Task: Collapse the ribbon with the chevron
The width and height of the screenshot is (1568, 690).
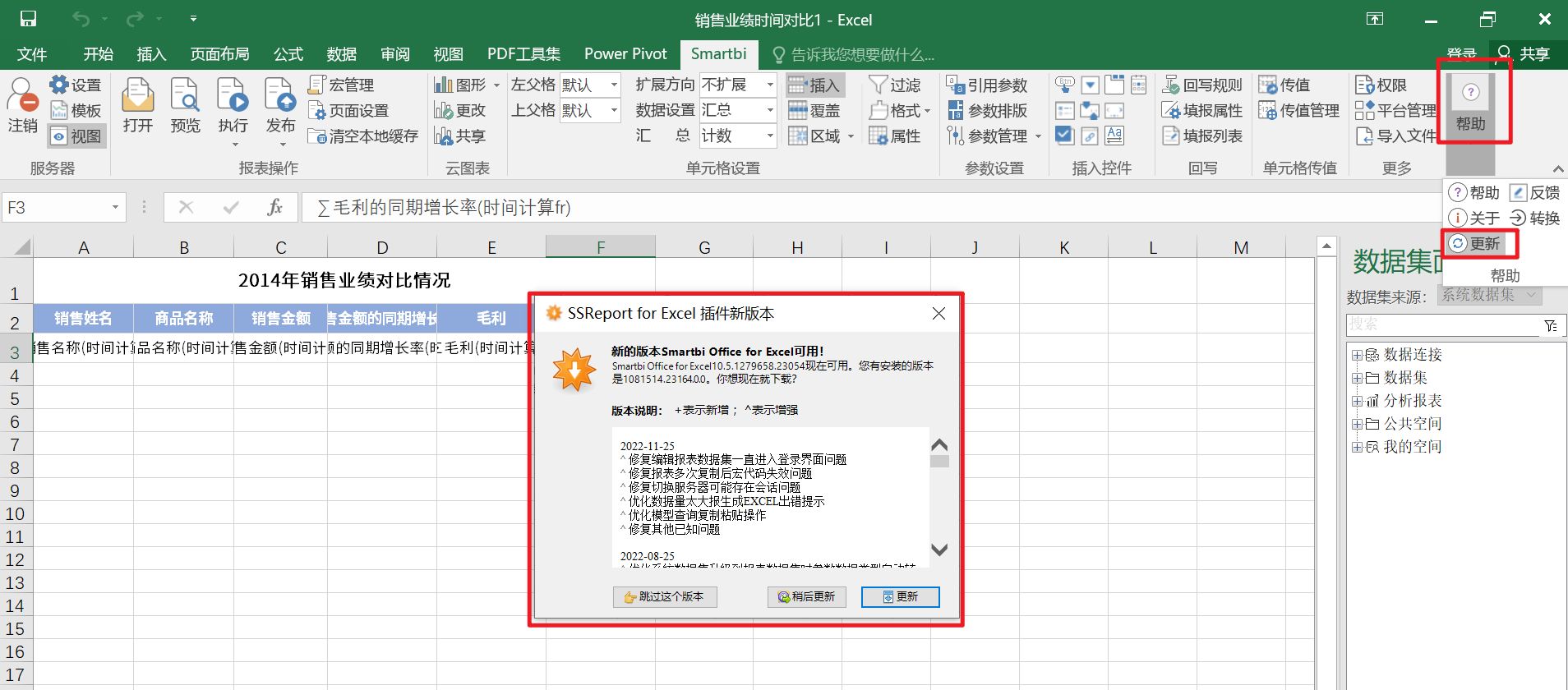Action: click(x=1557, y=169)
